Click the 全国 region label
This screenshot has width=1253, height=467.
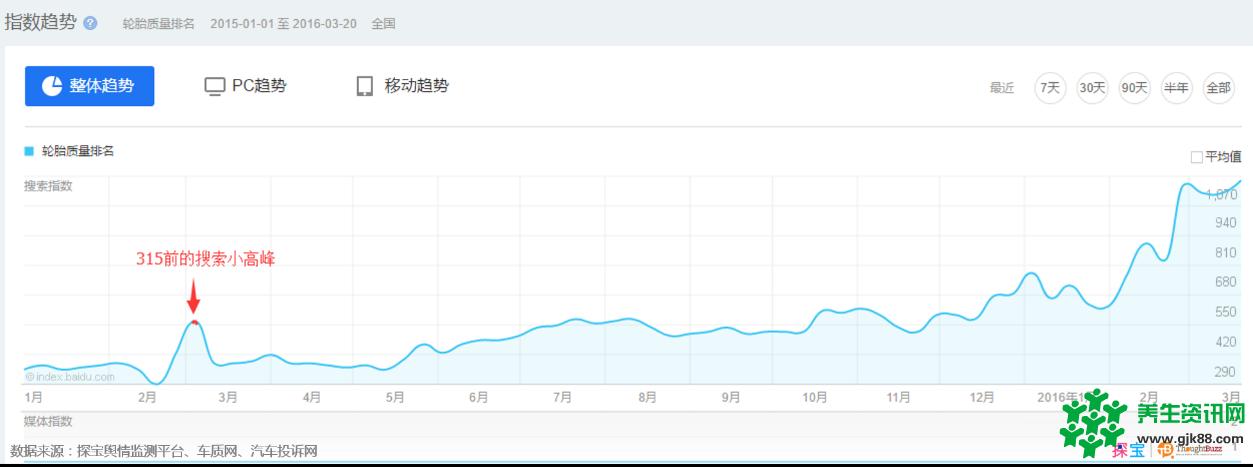click(x=383, y=23)
